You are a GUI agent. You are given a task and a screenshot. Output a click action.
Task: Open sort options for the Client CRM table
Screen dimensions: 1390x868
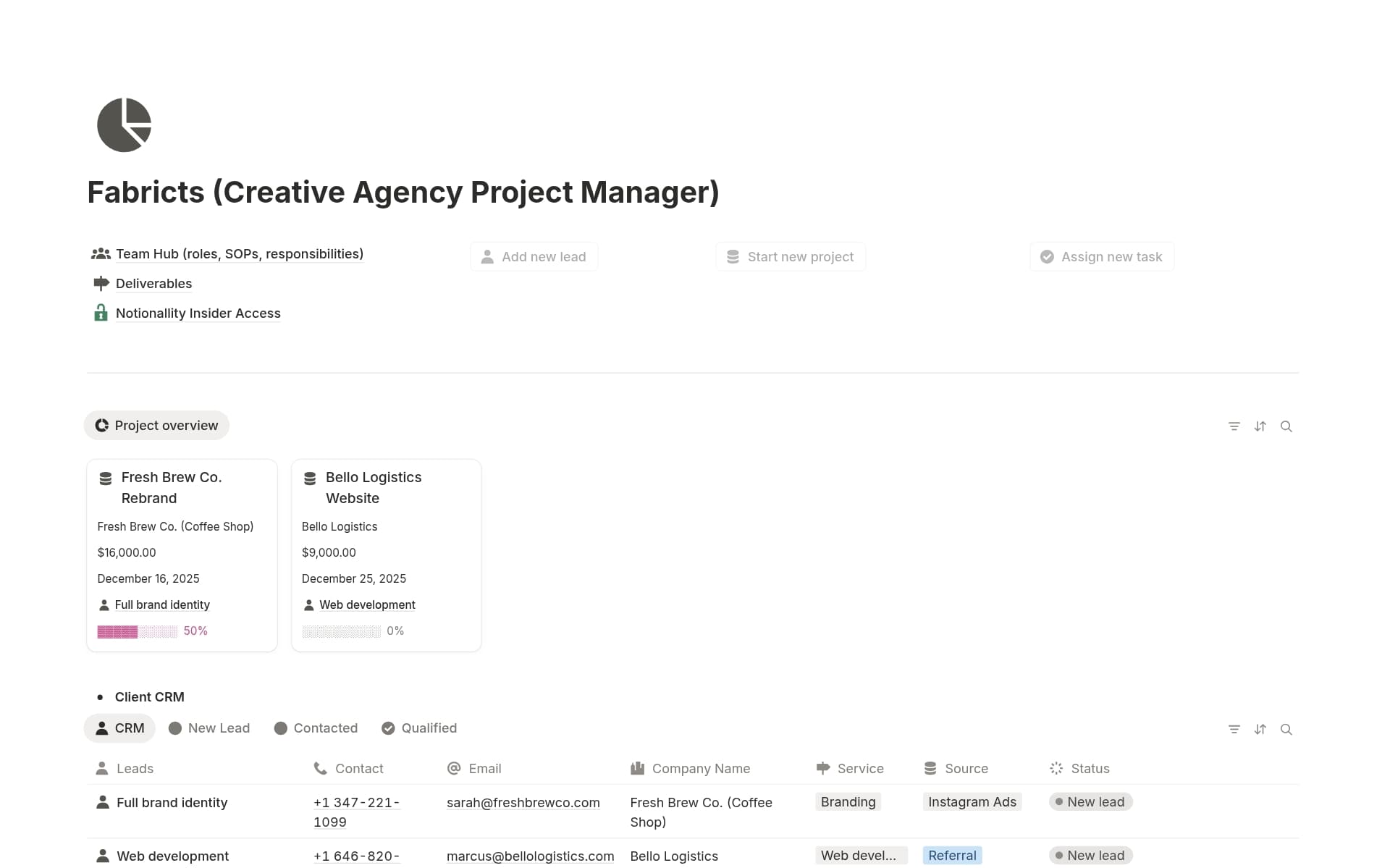pos(1260,729)
